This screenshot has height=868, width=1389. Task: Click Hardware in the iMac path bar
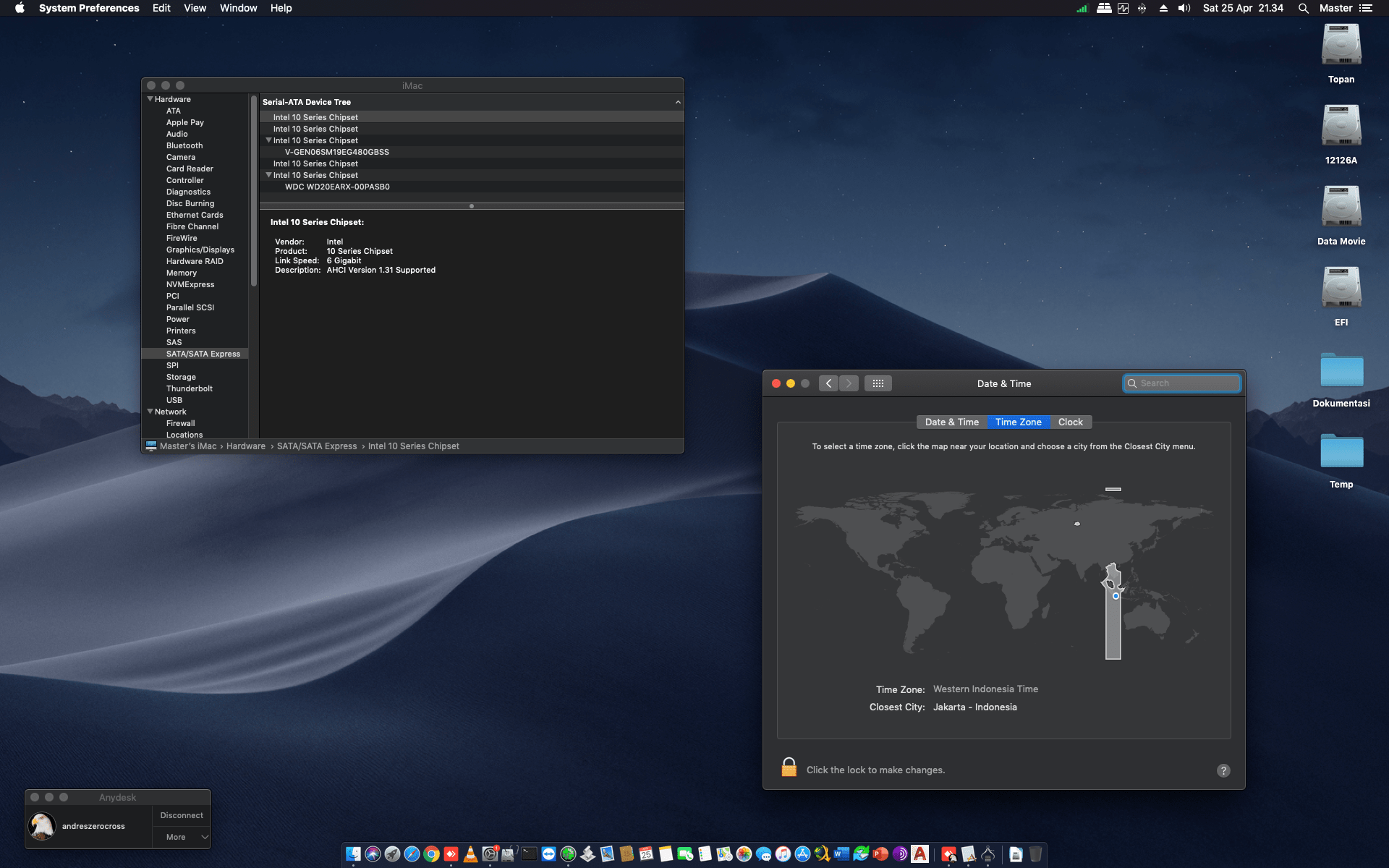point(246,446)
